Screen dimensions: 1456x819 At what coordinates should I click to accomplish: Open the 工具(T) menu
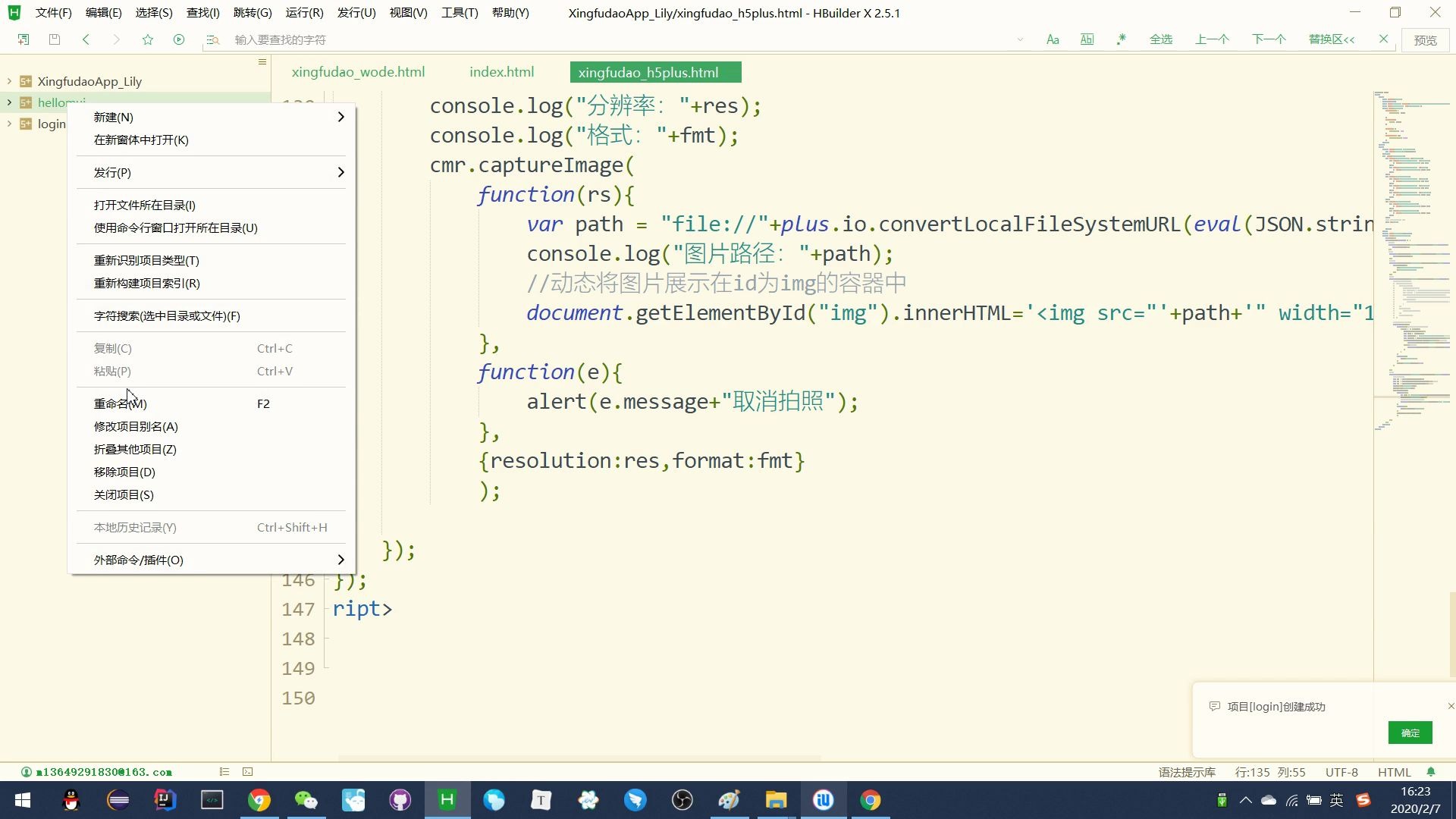tap(460, 13)
